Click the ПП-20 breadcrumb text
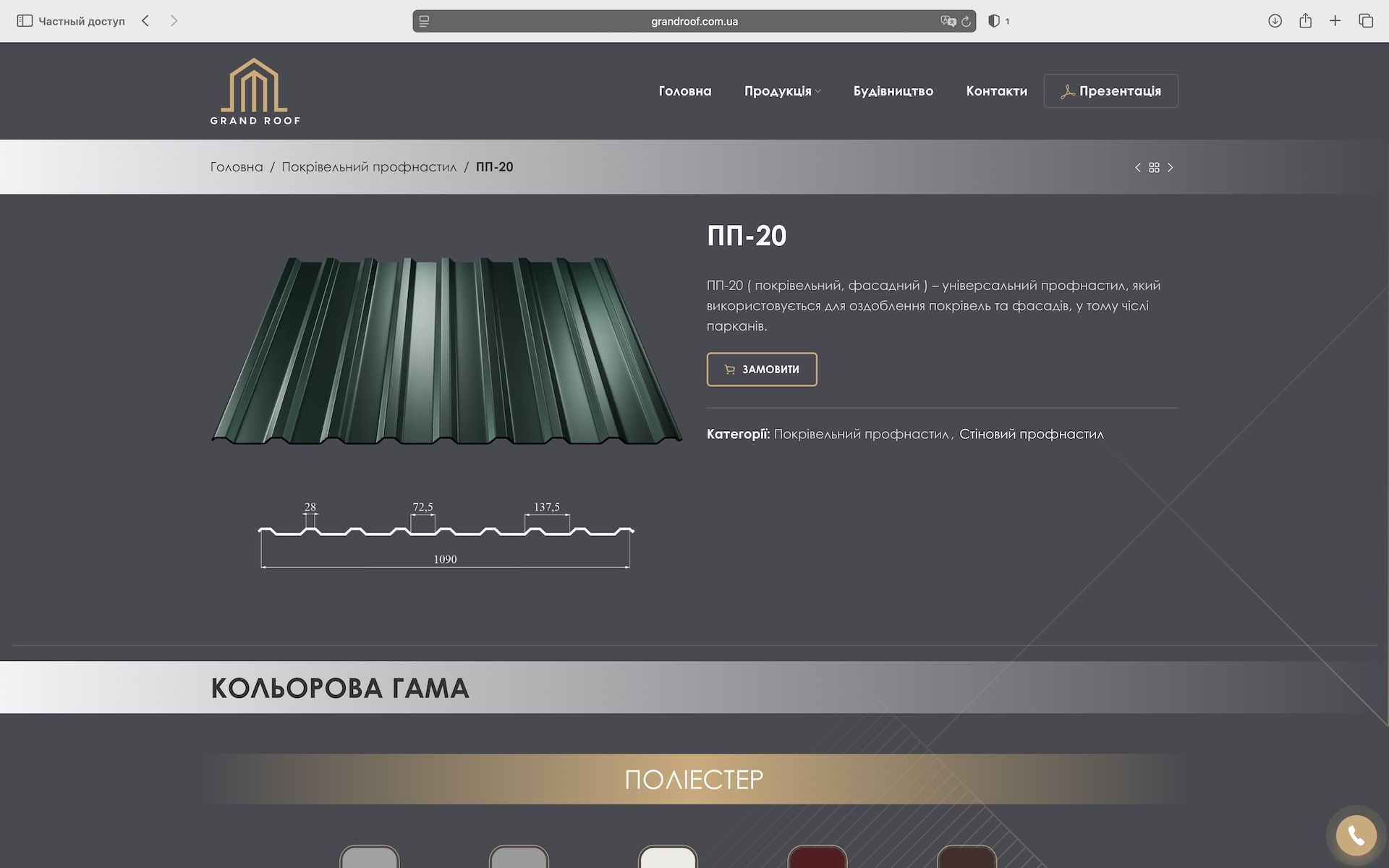 tap(494, 167)
